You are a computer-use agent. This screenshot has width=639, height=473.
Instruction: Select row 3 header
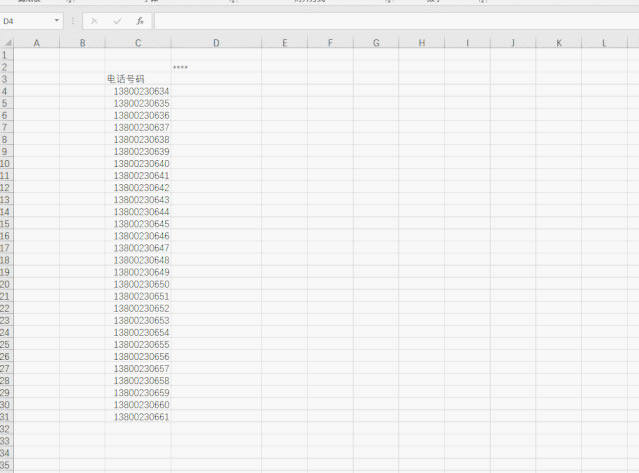6,79
